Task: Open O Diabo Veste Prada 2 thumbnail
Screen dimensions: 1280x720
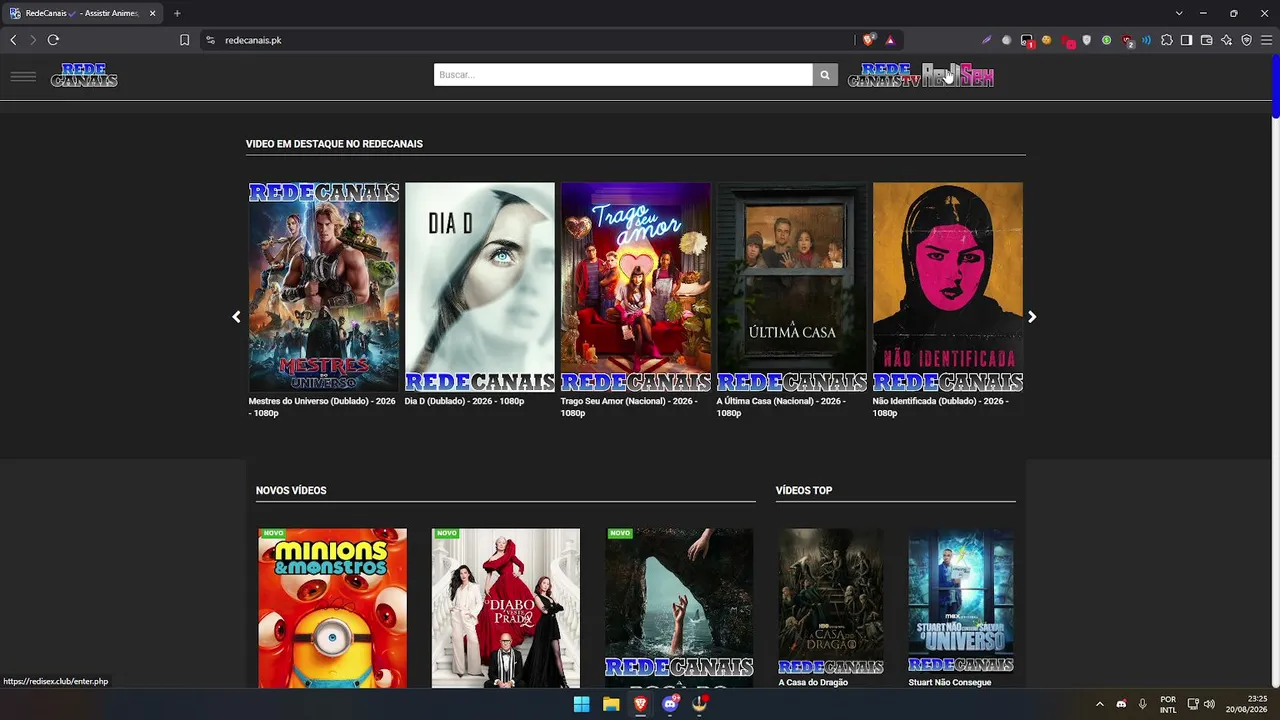Action: click(x=506, y=608)
